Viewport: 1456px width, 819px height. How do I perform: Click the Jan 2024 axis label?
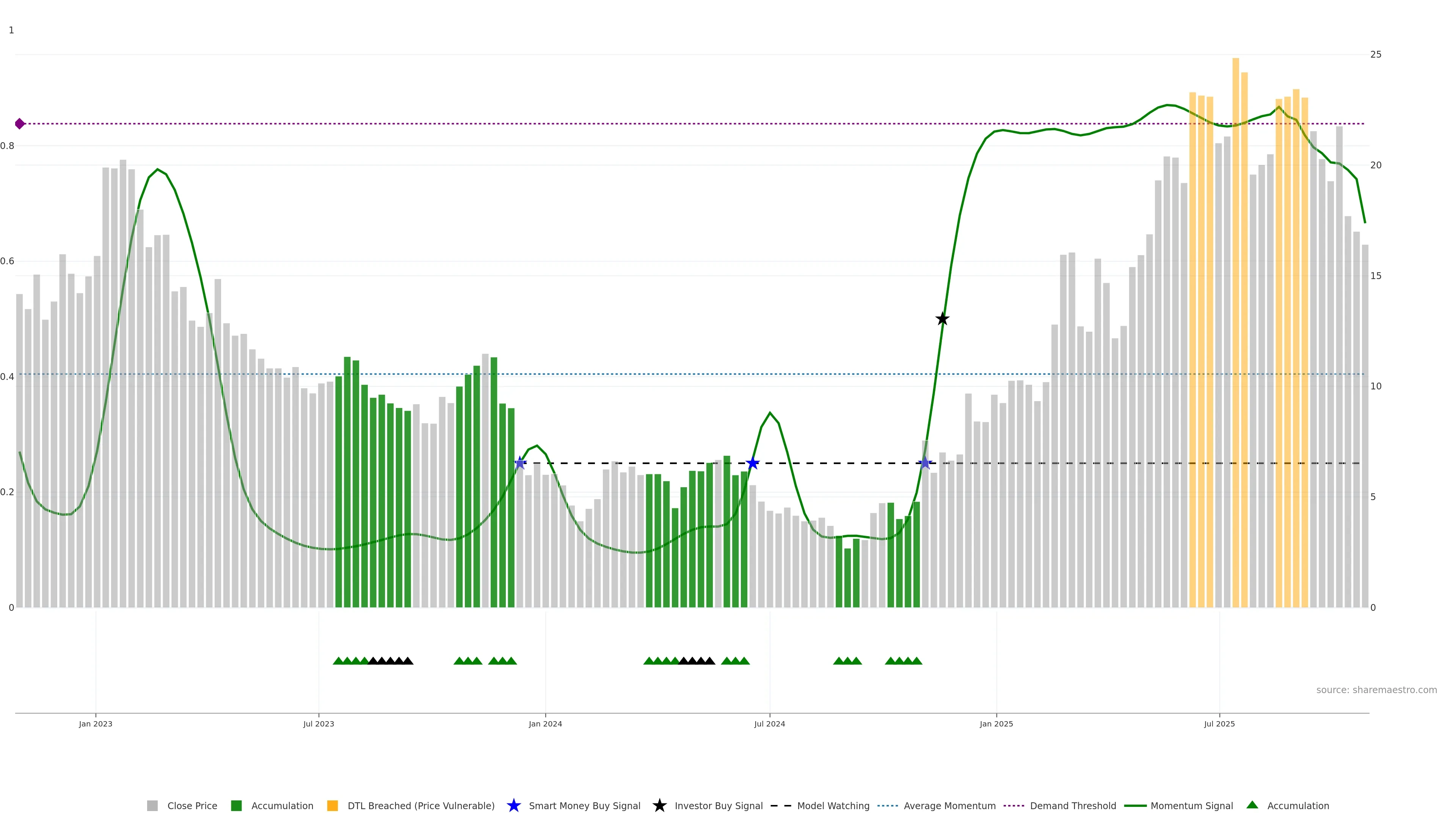(545, 723)
